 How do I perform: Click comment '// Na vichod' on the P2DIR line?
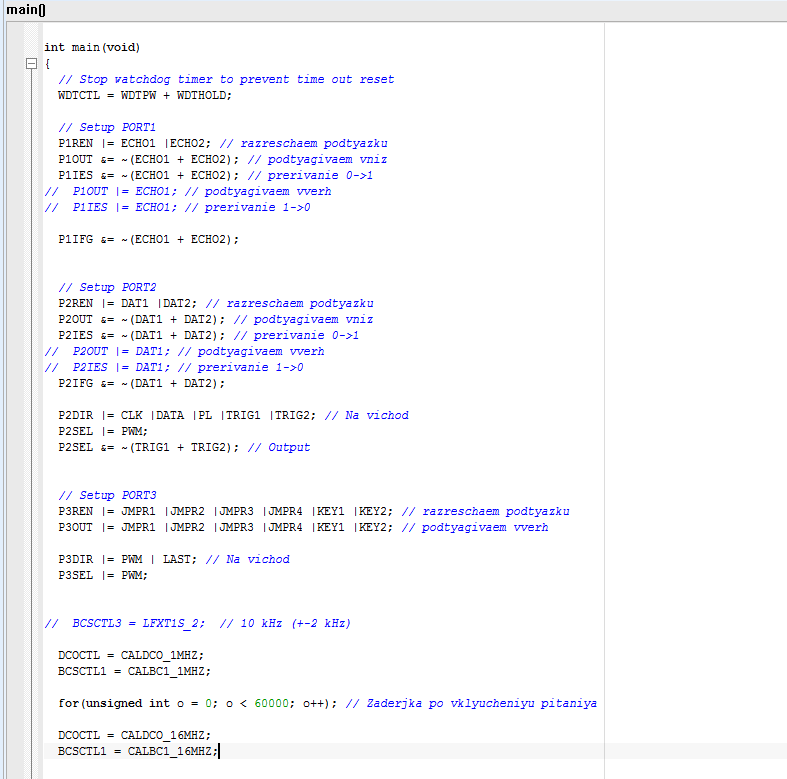pyautogui.click(x=367, y=416)
